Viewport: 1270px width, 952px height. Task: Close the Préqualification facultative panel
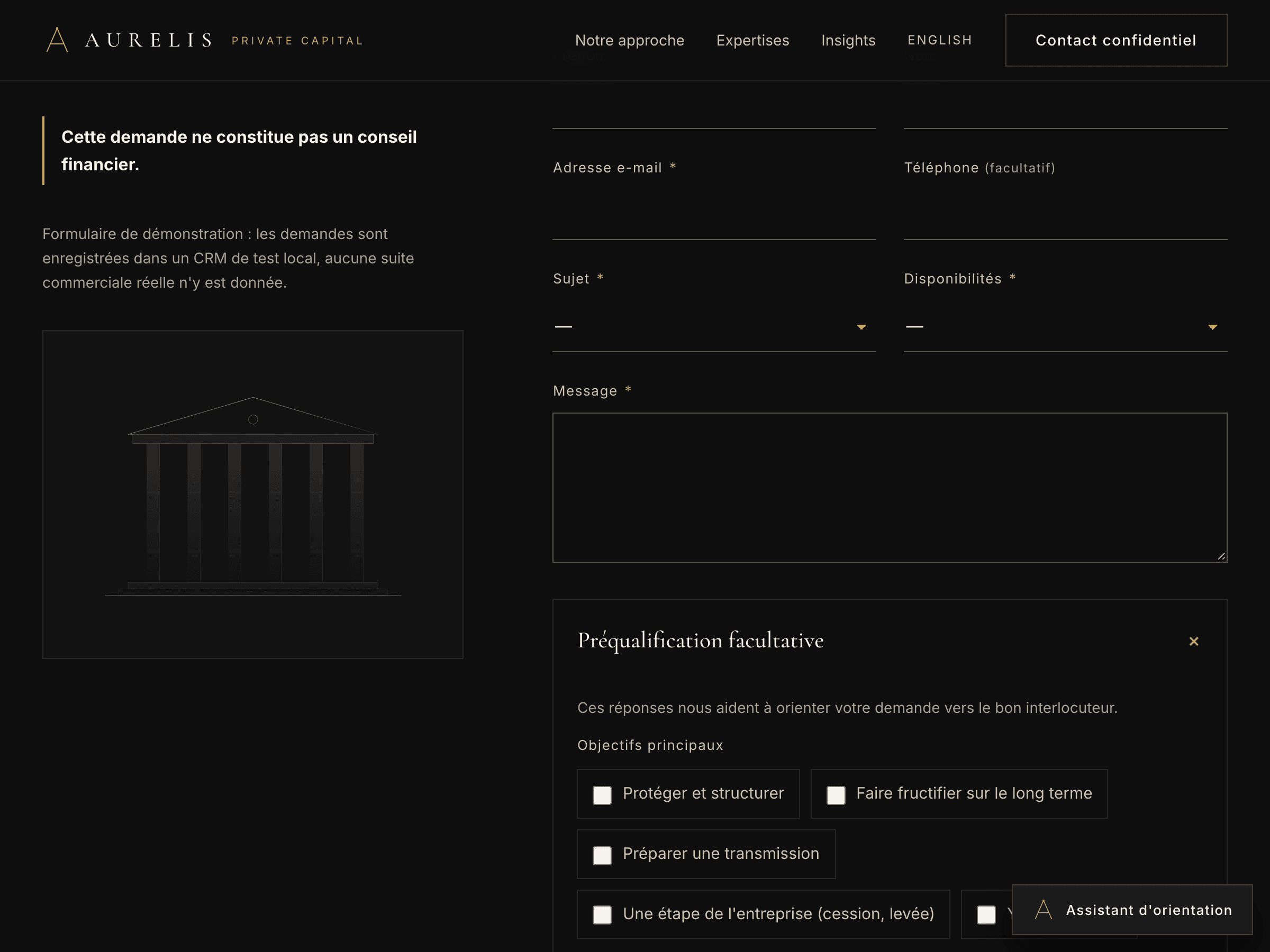pos(1194,641)
